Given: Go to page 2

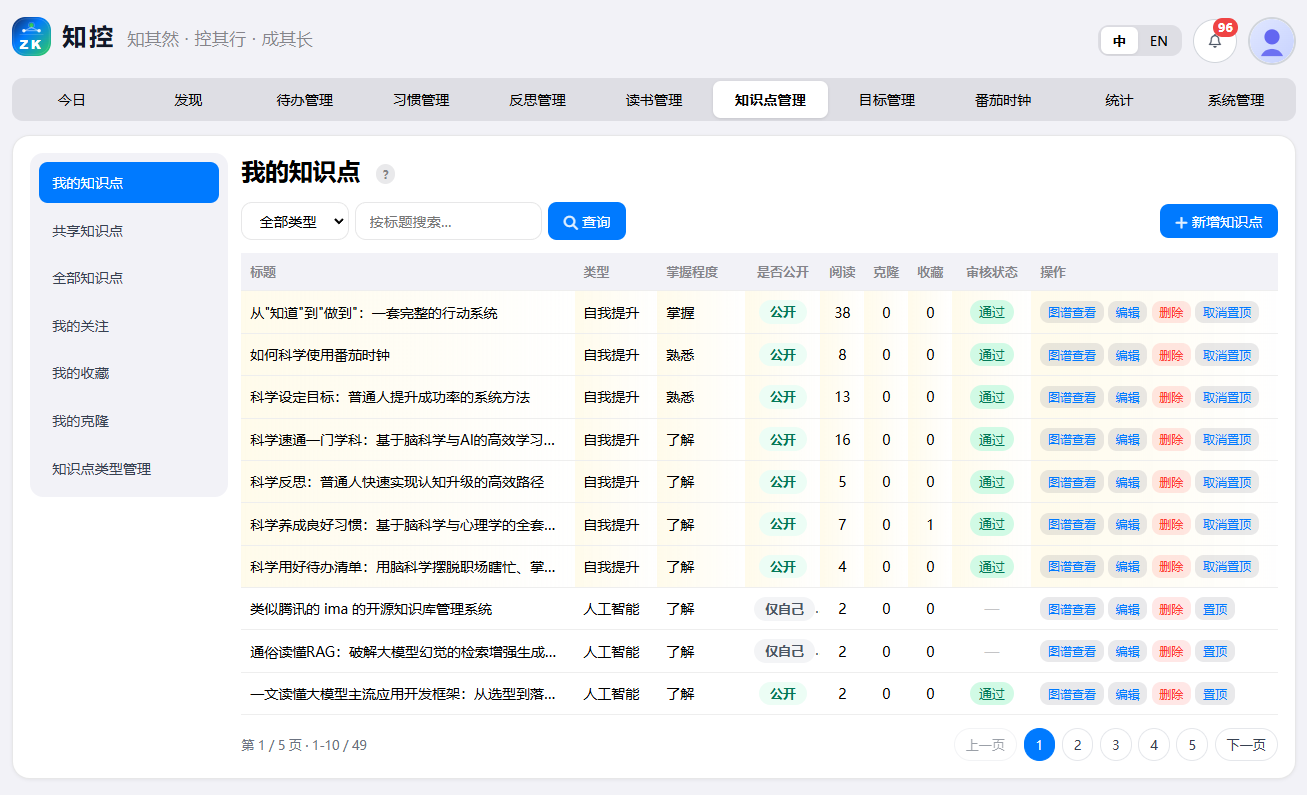Looking at the screenshot, I should (1077, 745).
